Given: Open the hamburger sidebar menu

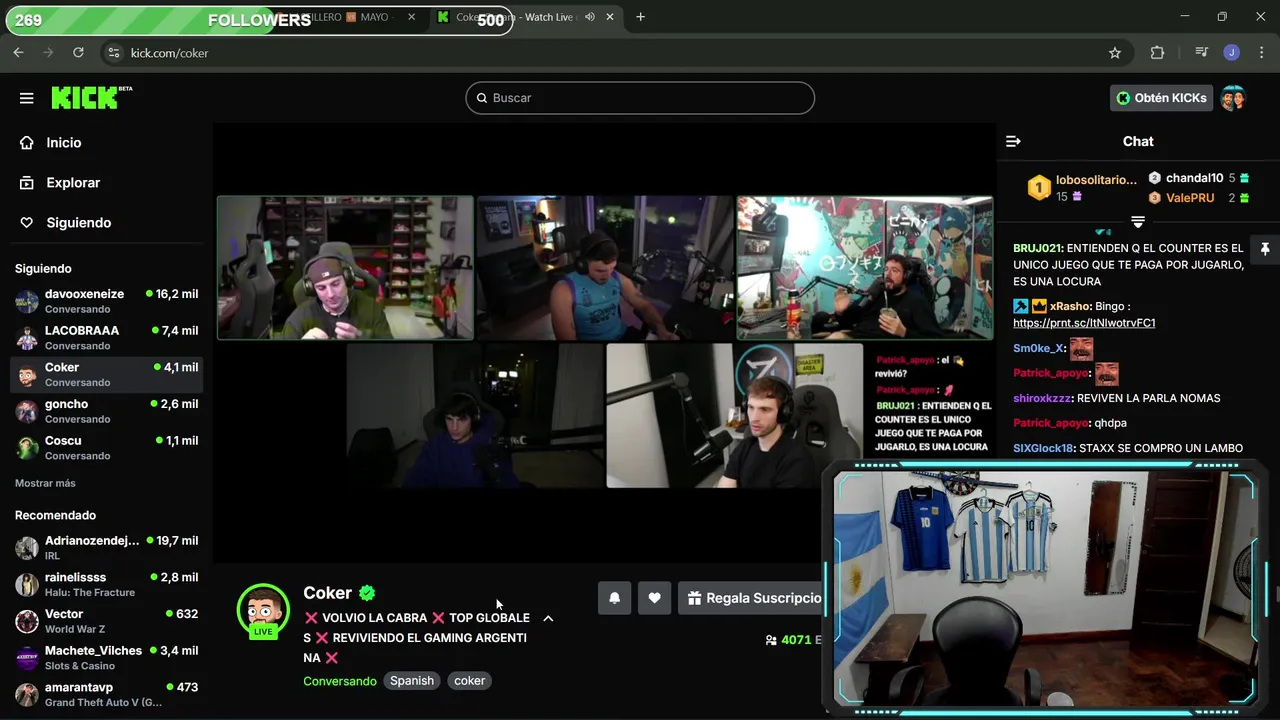Looking at the screenshot, I should tap(26, 98).
